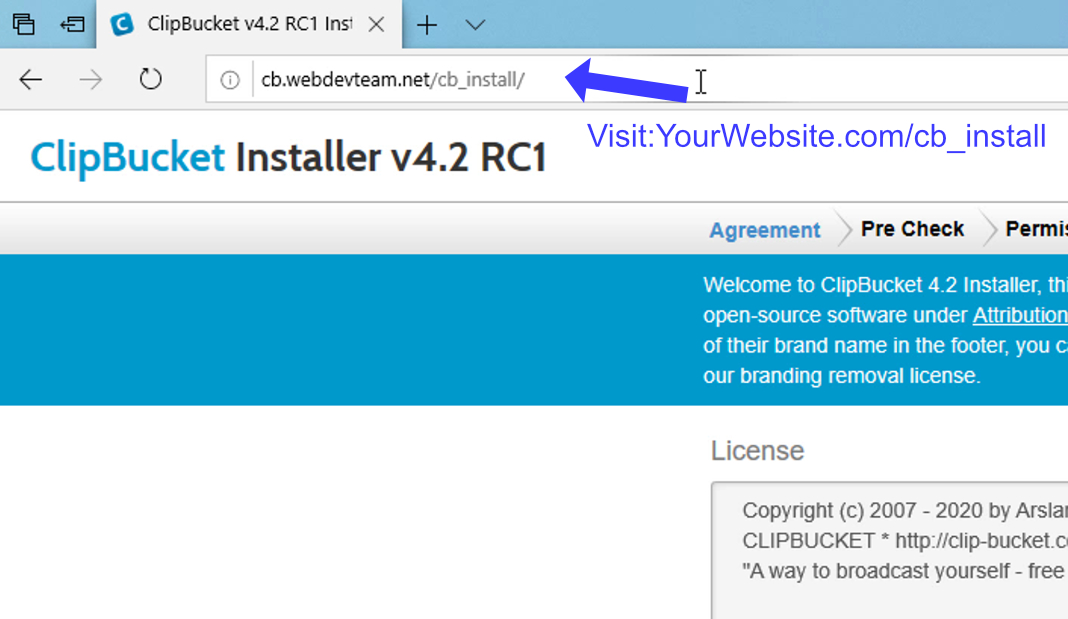
Task: Click the License heading
Action: 757,451
